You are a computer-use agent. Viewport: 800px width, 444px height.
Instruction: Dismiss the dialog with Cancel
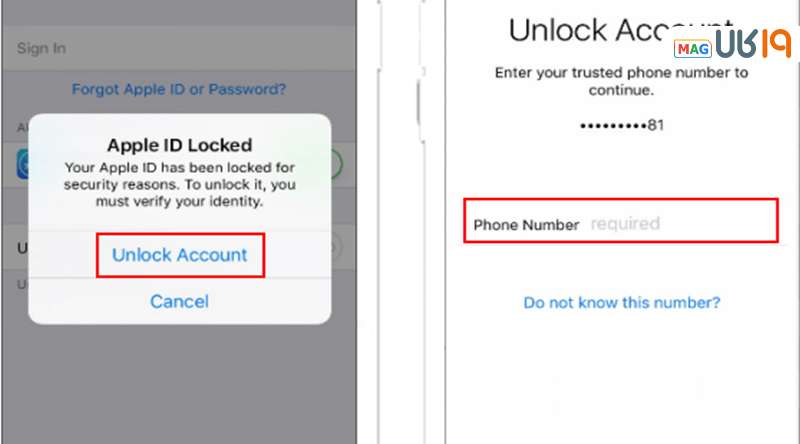[180, 301]
